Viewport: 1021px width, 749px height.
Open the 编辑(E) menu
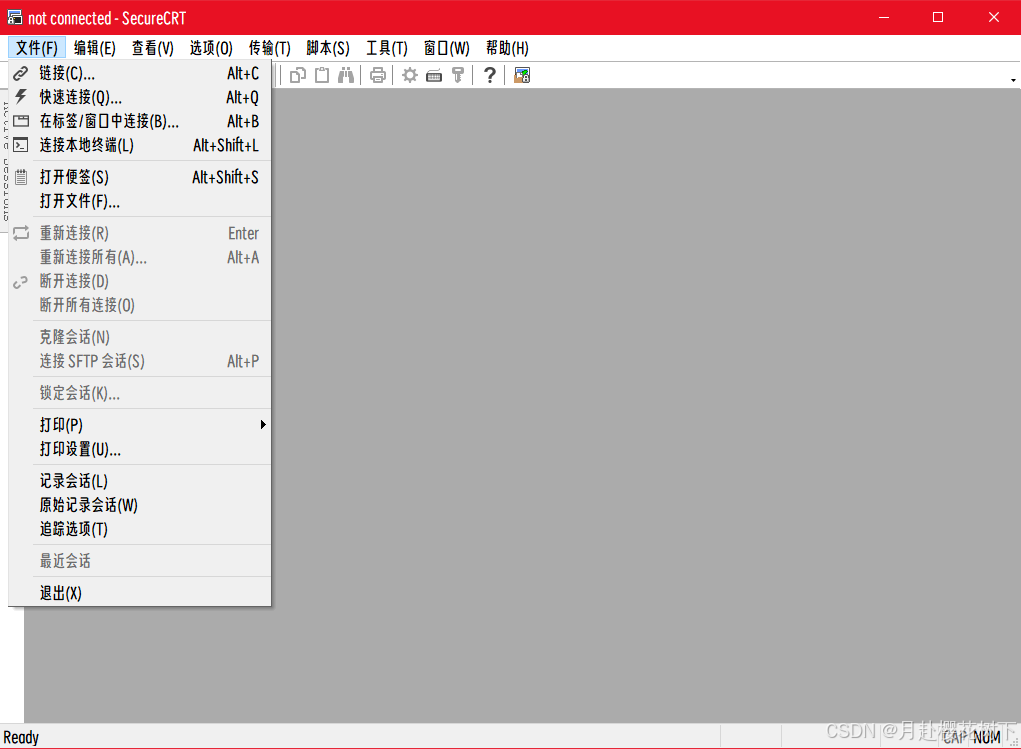click(x=94, y=48)
